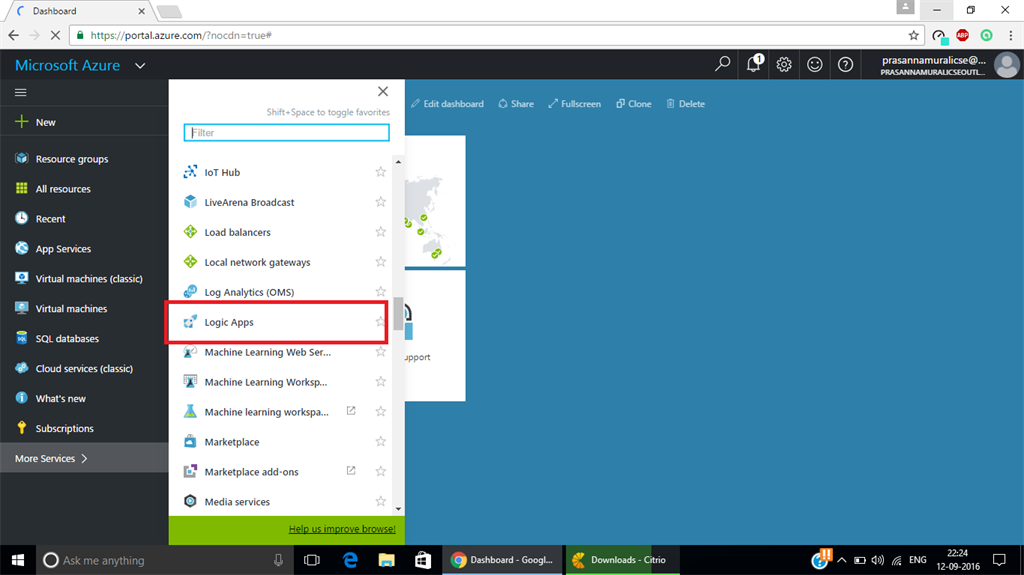1024x575 pixels.
Task: Delete the dashboard
Action: pyautogui.click(x=686, y=104)
